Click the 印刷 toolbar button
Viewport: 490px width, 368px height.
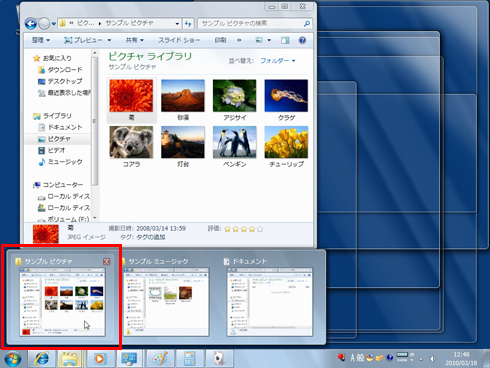220,40
